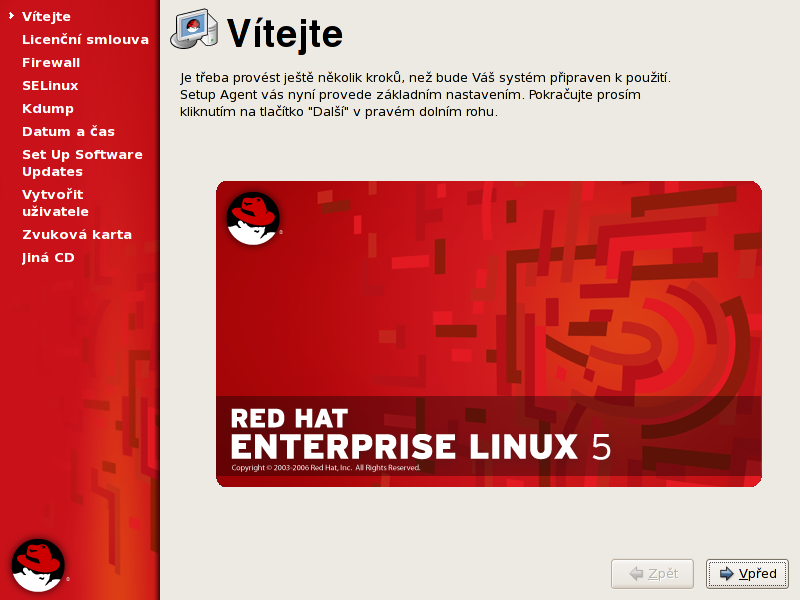The width and height of the screenshot is (800, 600).
Task: Choose the Datum a čas step
Action: click(x=68, y=131)
